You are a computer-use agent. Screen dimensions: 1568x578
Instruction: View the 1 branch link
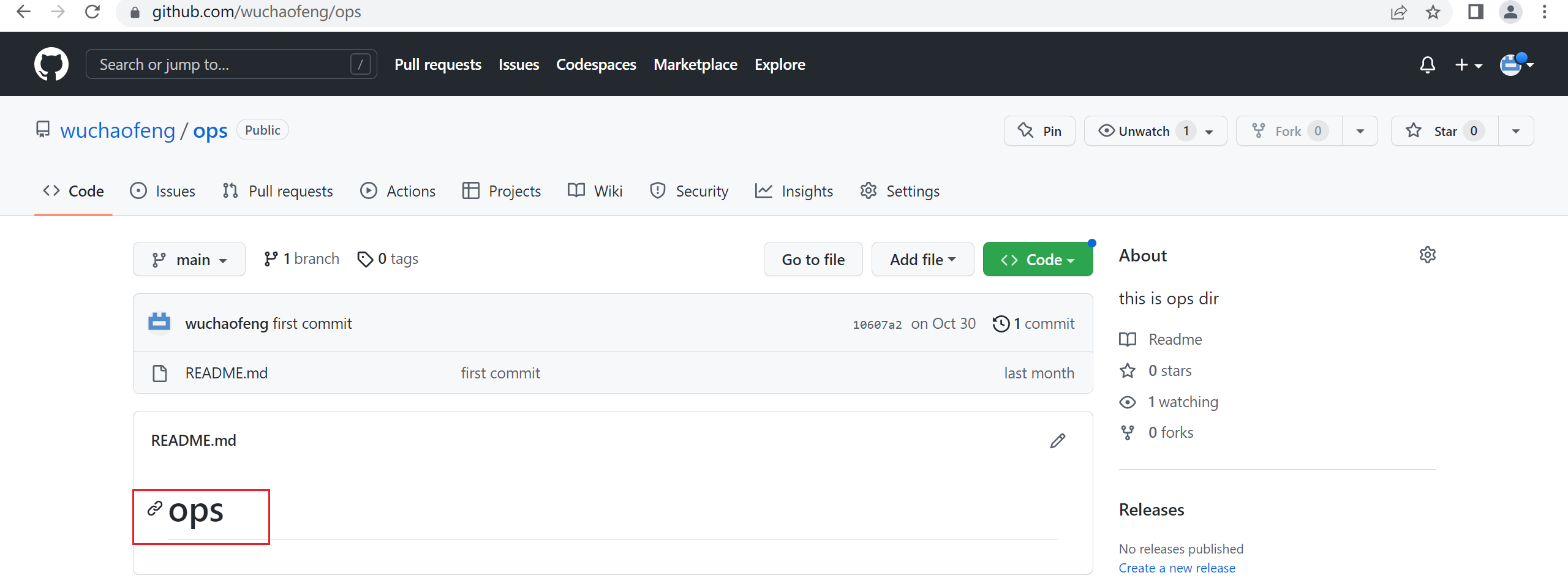coord(301,259)
